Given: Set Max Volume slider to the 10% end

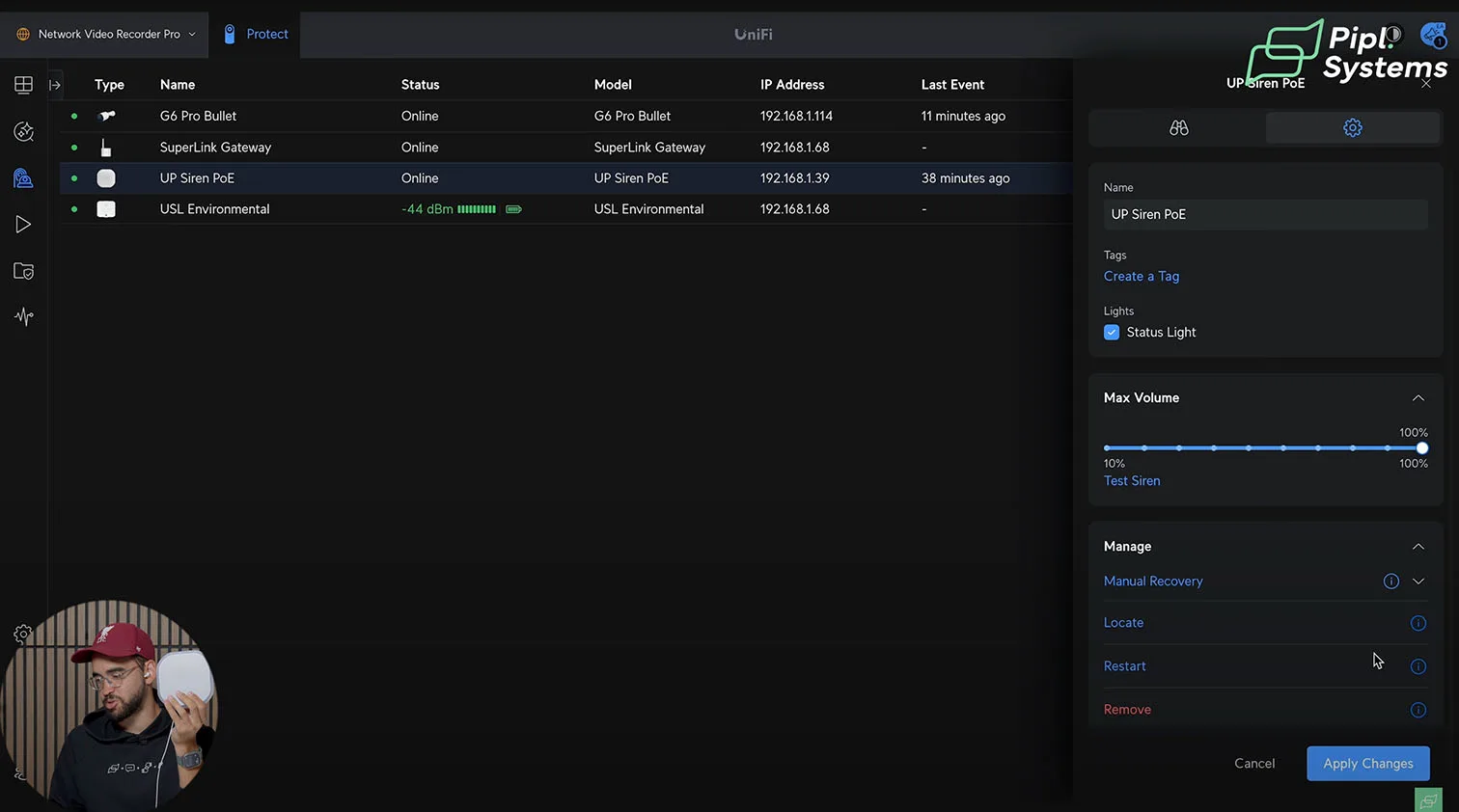Looking at the screenshot, I should [x=1107, y=448].
